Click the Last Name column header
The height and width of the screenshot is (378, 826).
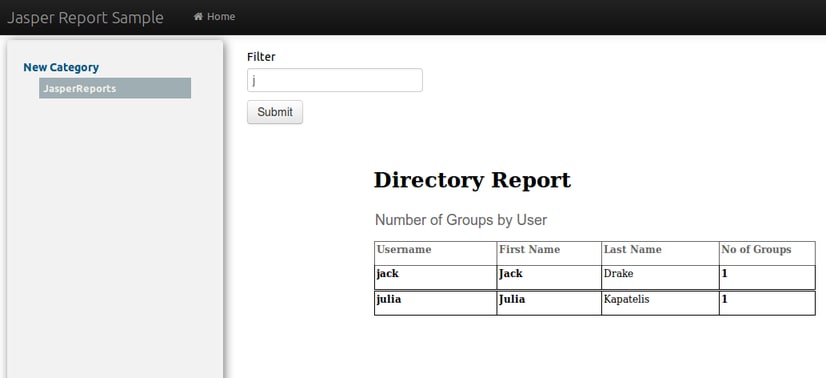point(660,253)
